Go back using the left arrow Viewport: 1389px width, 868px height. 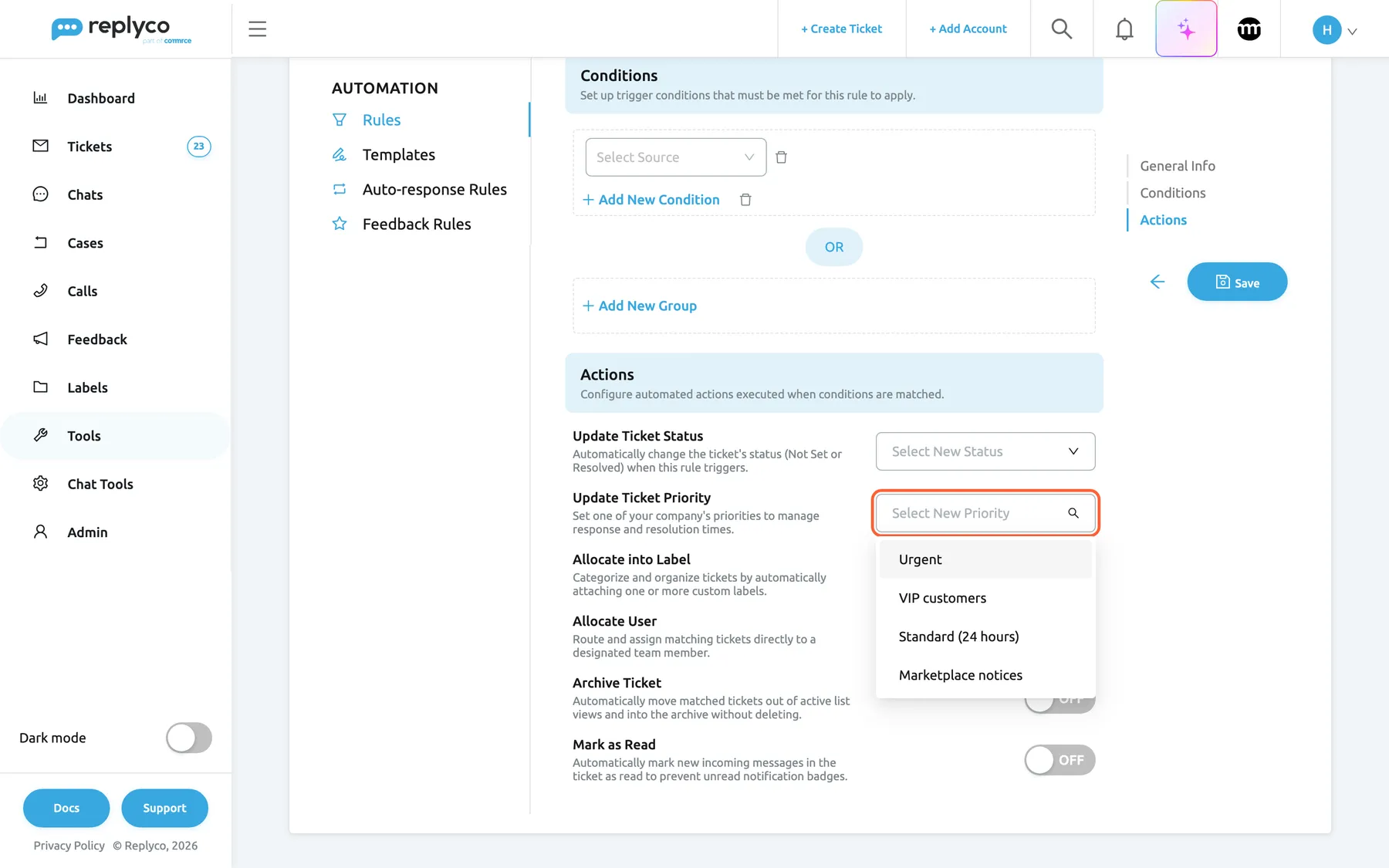click(x=1157, y=282)
